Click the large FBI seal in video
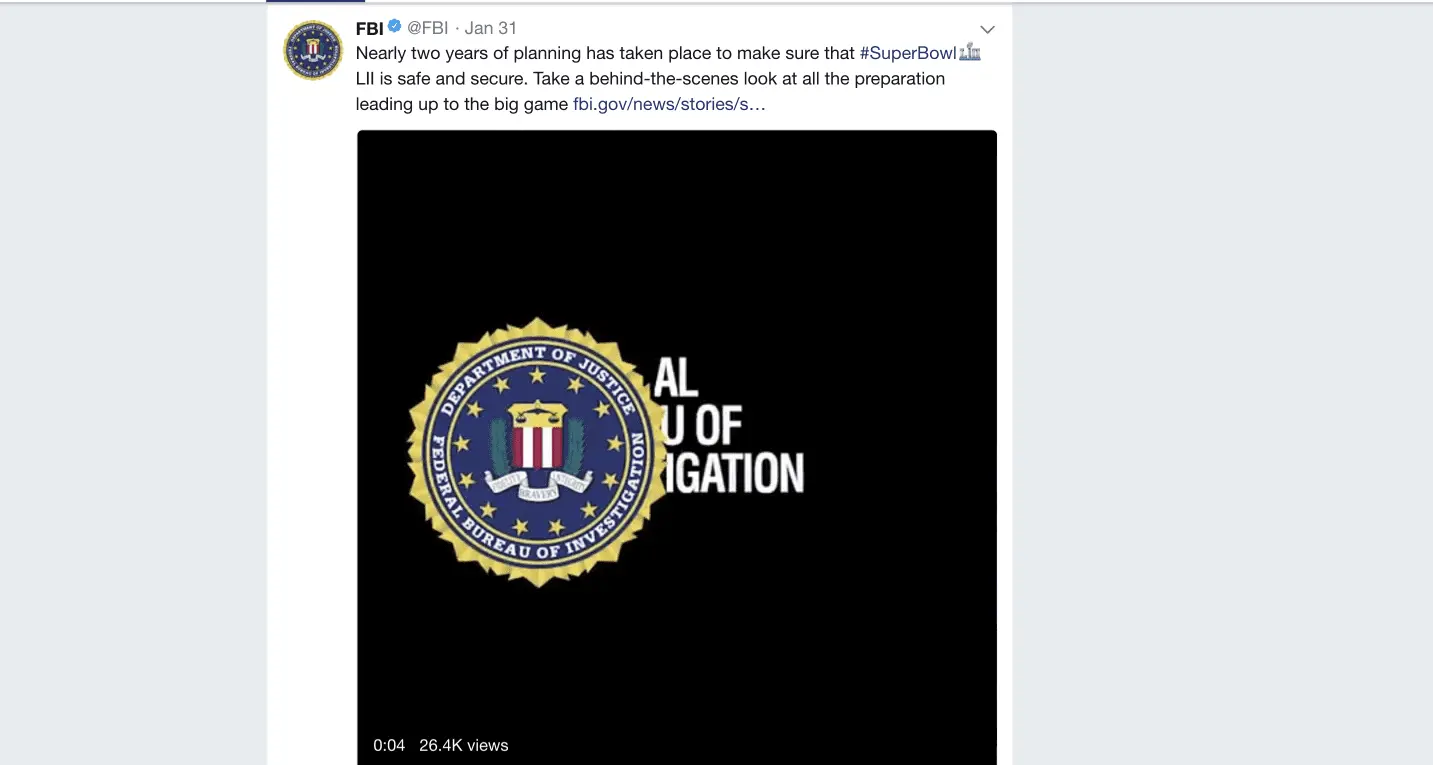The image size is (1433, 765). (x=539, y=452)
